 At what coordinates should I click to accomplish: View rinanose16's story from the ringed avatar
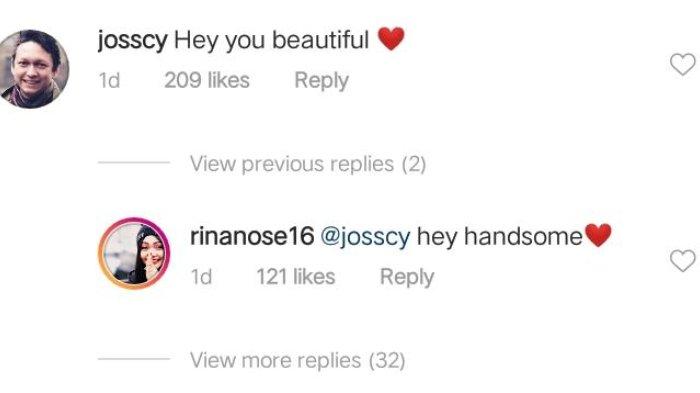tap(134, 254)
